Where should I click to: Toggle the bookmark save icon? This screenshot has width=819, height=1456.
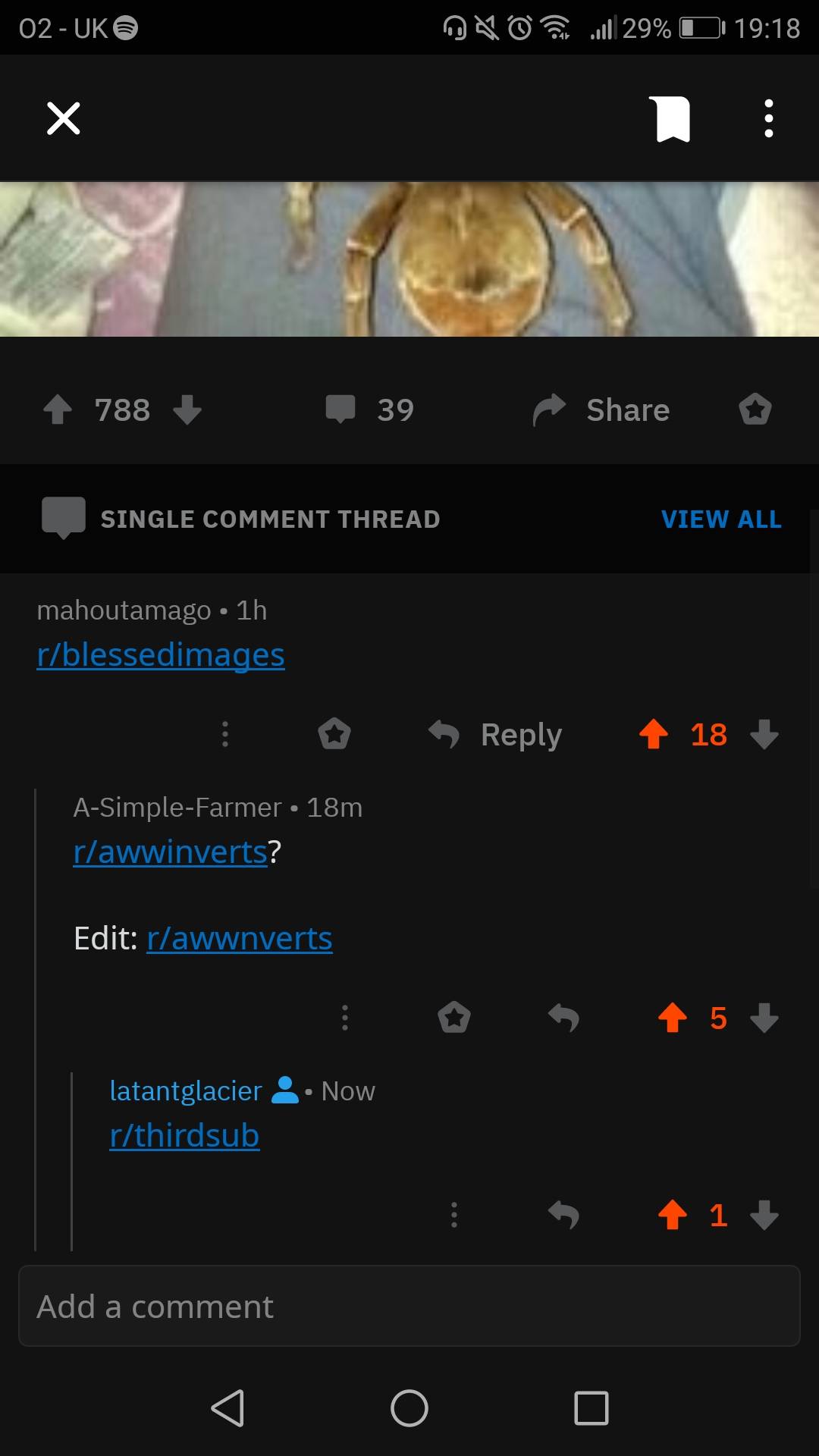tap(670, 119)
